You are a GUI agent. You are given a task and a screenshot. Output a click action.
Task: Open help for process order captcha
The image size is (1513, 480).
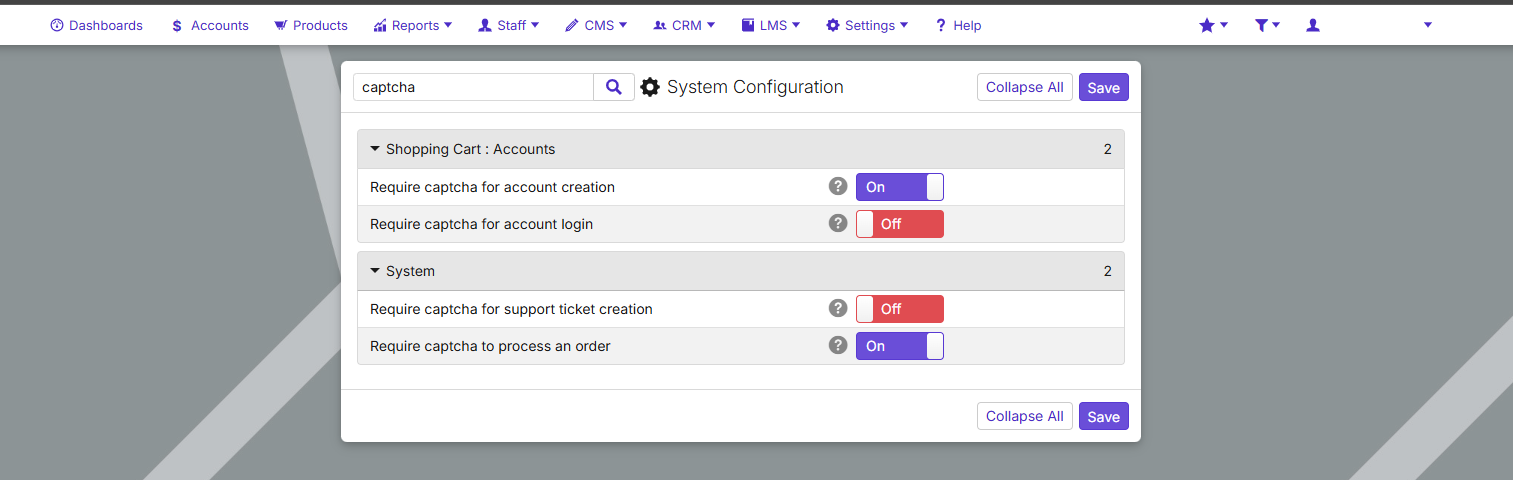838,345
